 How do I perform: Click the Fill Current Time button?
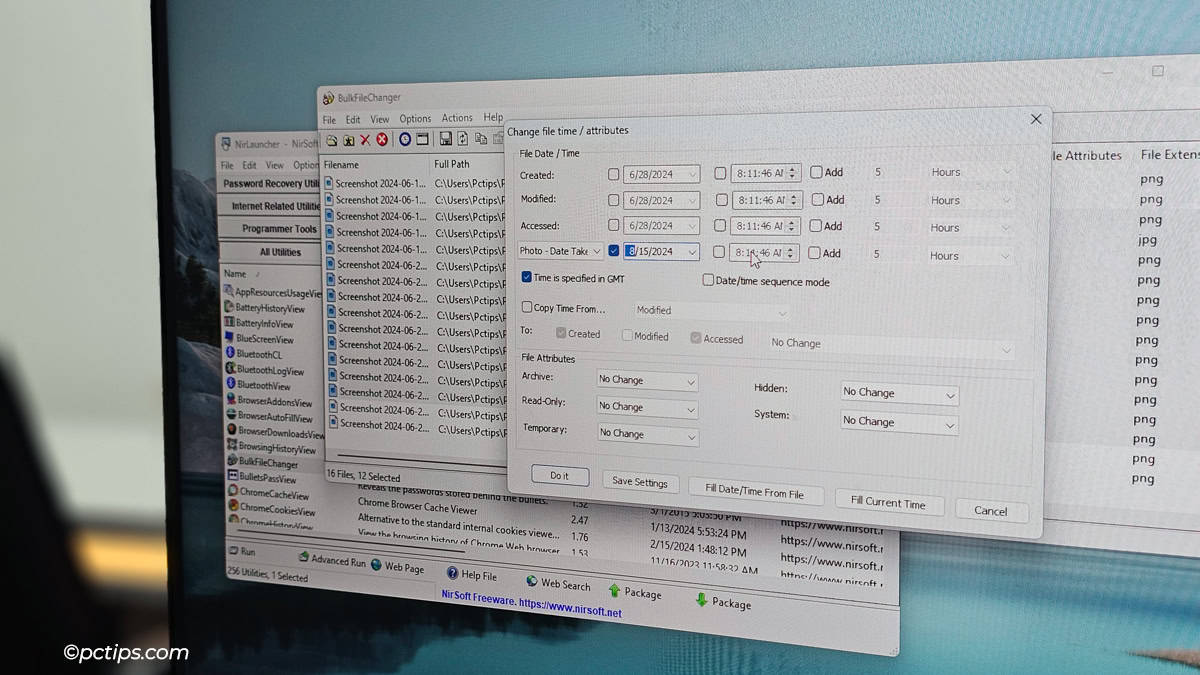coord(889,503)
